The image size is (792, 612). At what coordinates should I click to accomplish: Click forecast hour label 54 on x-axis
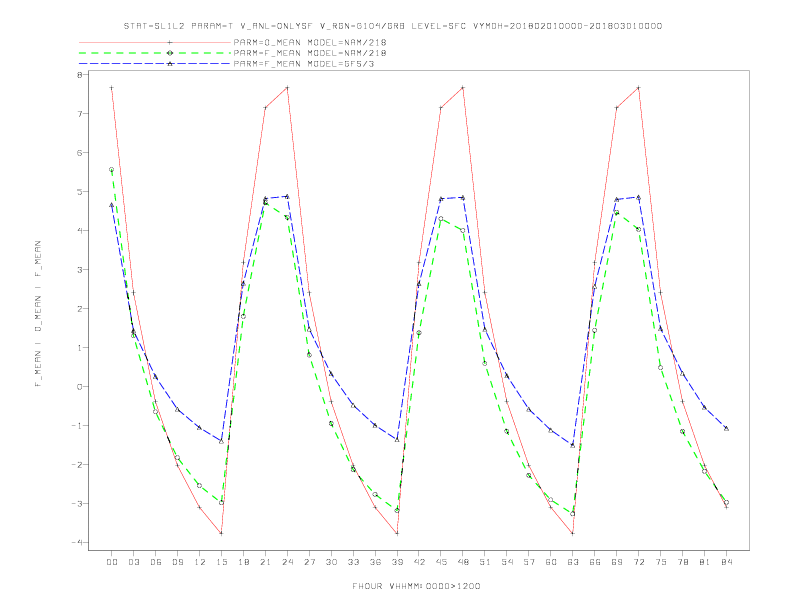(507, 562)
